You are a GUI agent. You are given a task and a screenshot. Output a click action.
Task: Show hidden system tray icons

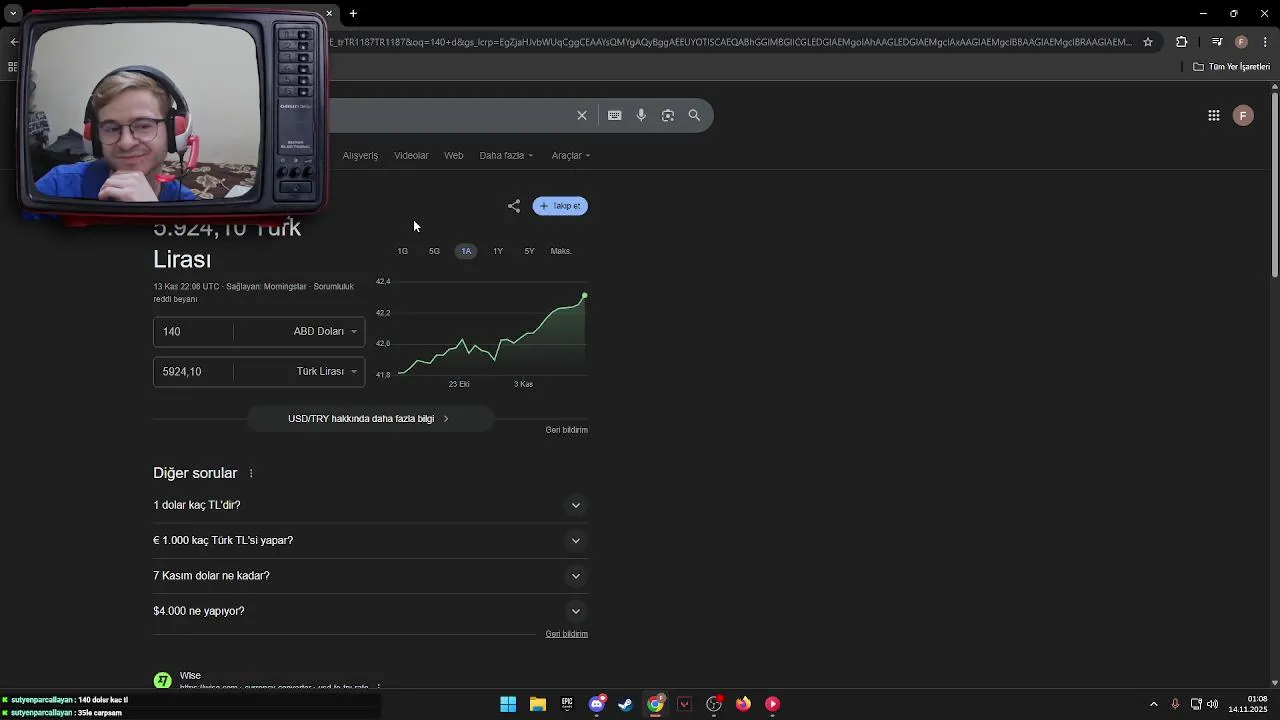tap(1153, 704)
